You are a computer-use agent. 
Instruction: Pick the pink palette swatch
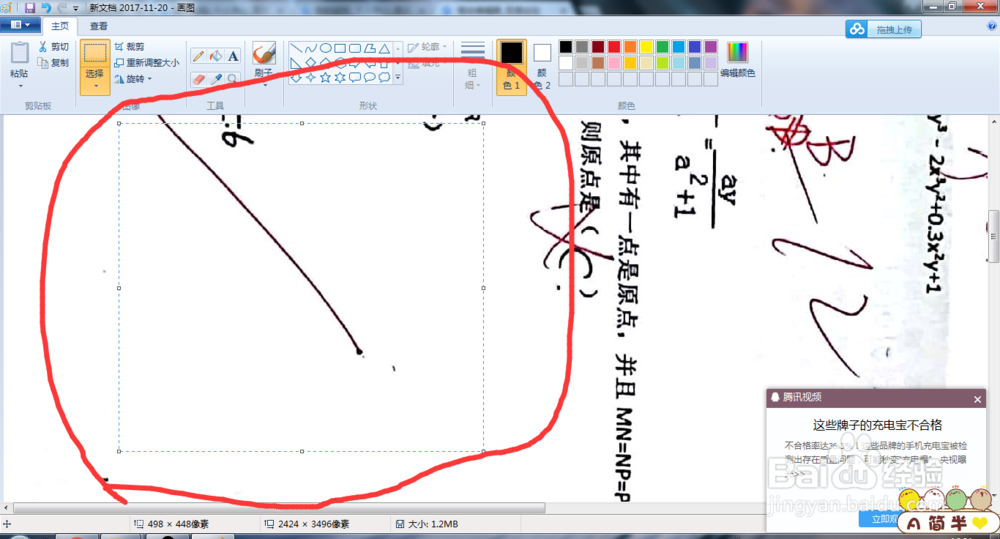(x=614, y=63)
